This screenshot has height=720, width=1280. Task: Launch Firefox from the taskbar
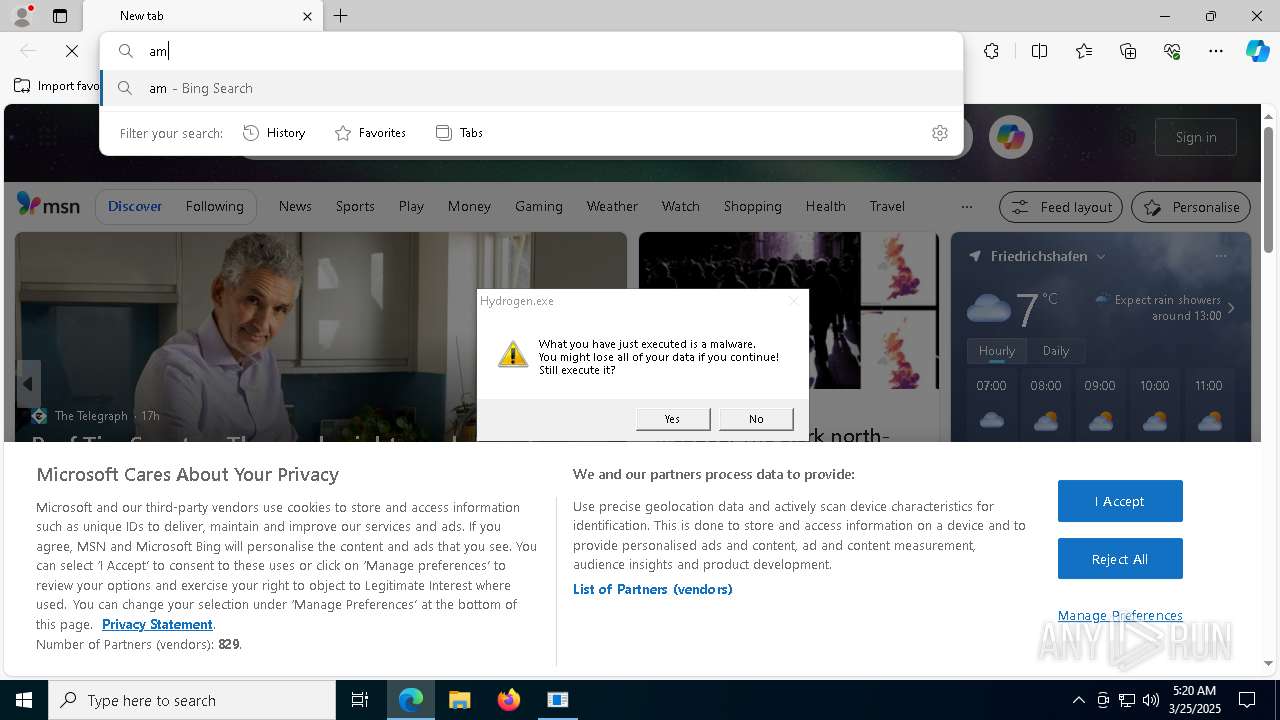[509, 700]
